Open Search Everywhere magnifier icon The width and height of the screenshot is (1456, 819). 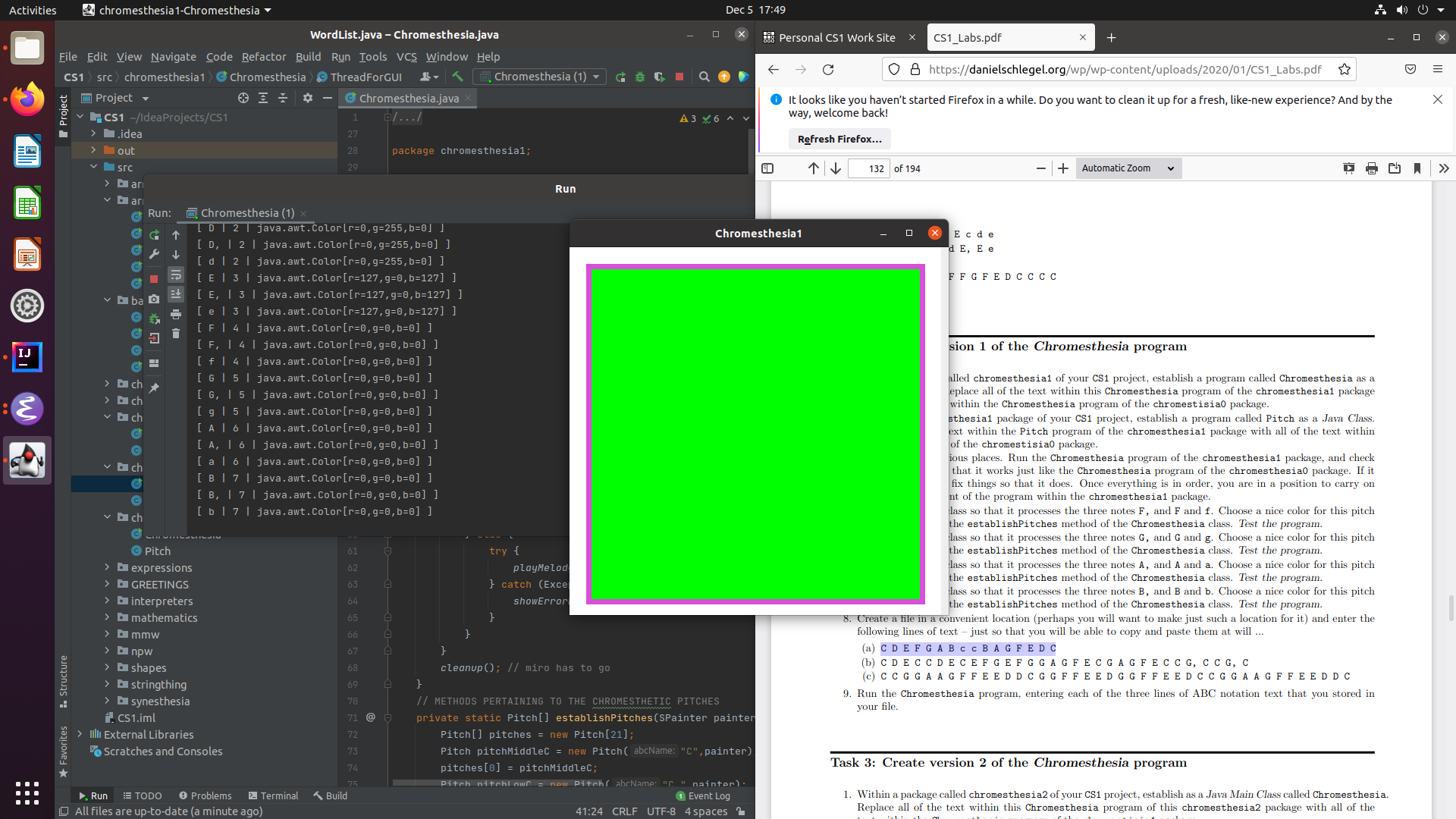[x=704, y=77]
